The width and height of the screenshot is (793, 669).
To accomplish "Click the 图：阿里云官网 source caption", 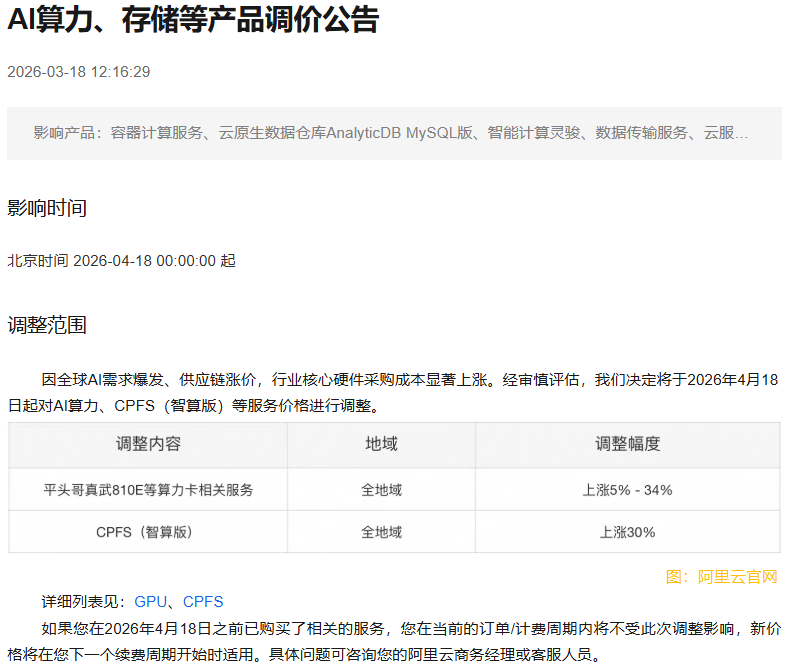I will click(721, 577).
